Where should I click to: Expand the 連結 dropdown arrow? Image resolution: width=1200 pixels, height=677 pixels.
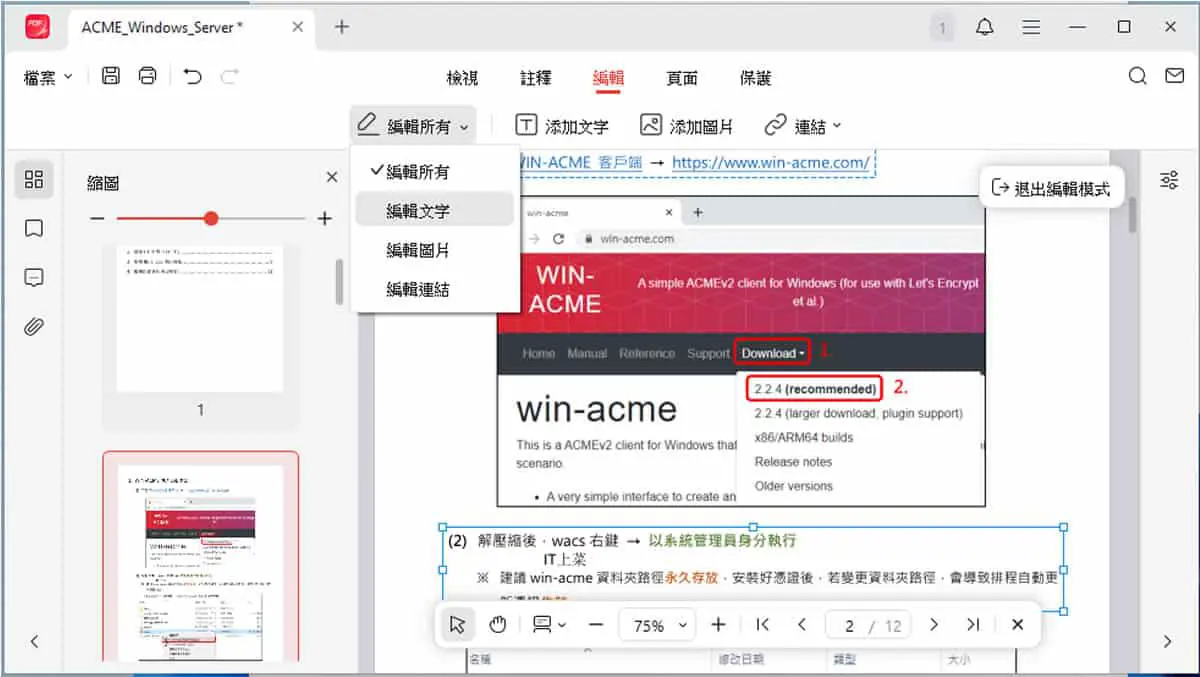point(837,126)
